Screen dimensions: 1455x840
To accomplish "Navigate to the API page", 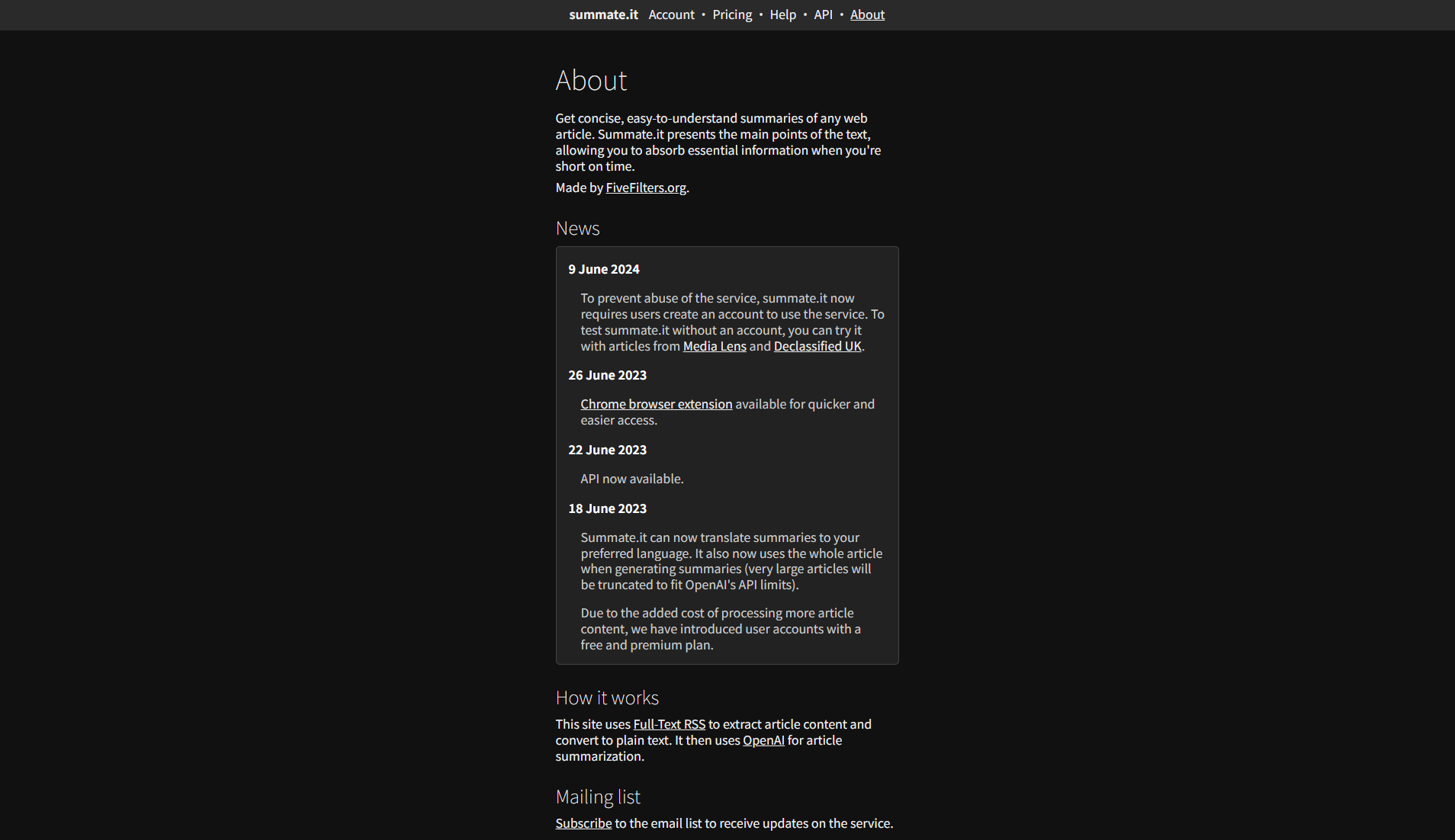I will 823,14.
